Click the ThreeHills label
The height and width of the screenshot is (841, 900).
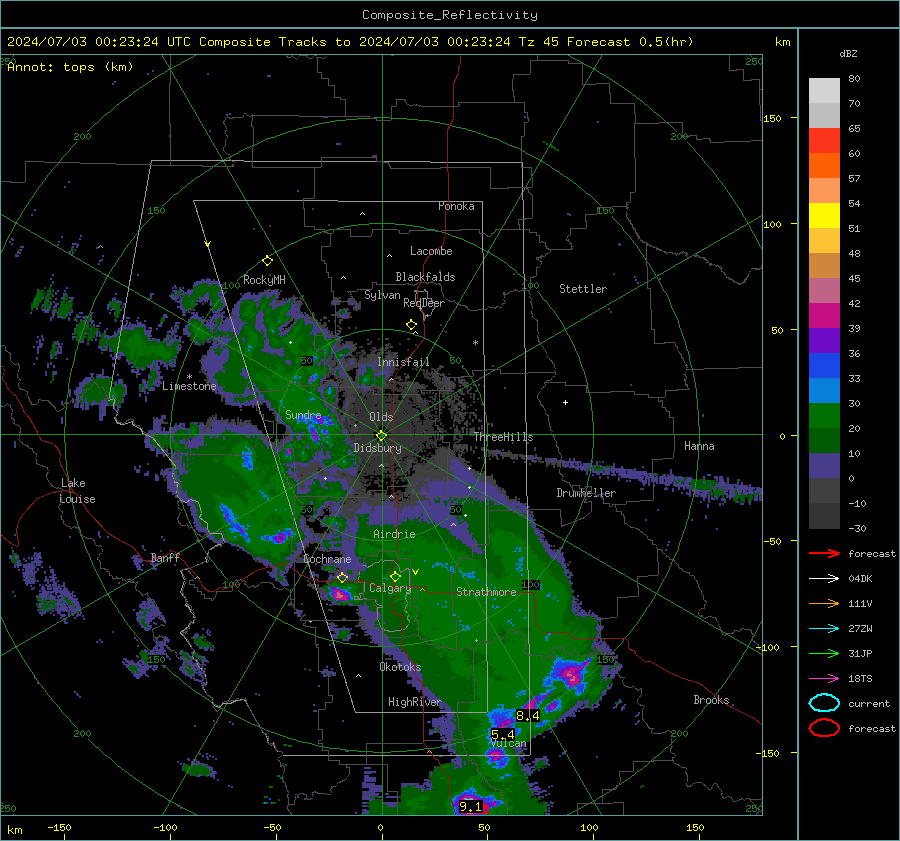click(x=503, y=437)
